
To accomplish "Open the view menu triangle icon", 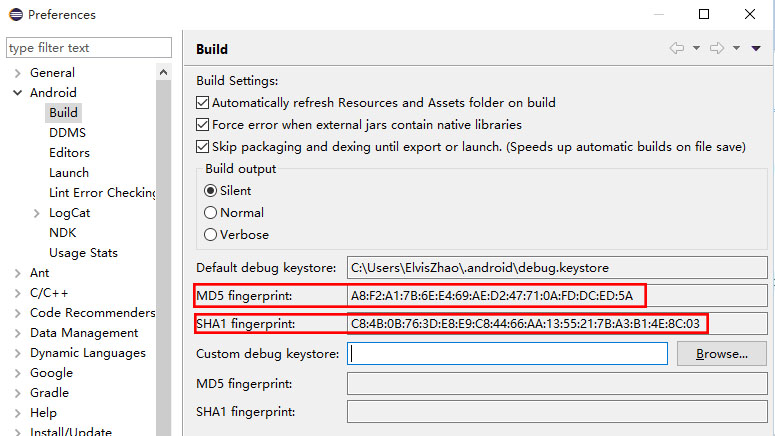I will pyautogui.click(x=756, y=48).
